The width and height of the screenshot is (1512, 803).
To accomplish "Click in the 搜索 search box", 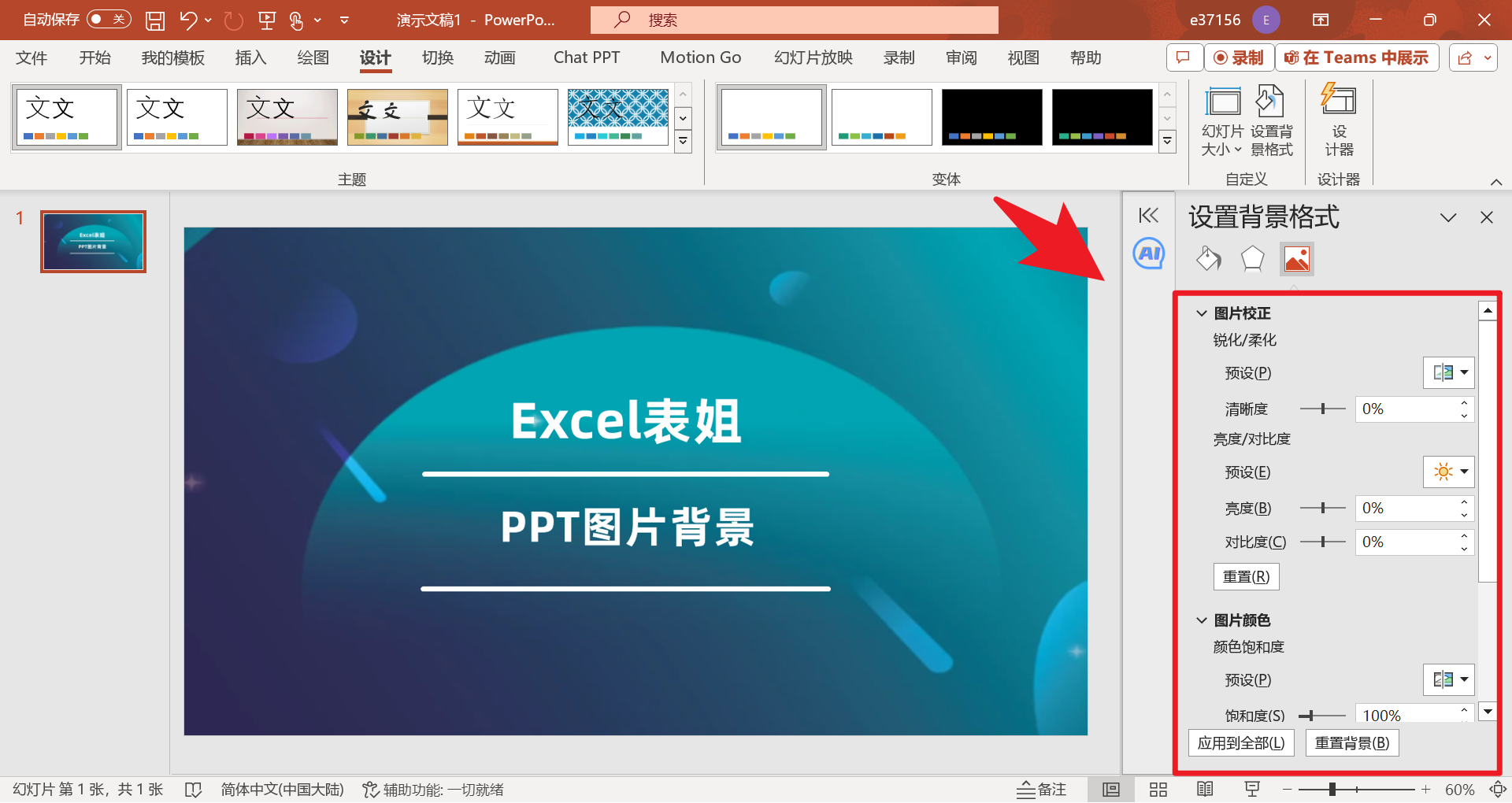I will point(794,20).
